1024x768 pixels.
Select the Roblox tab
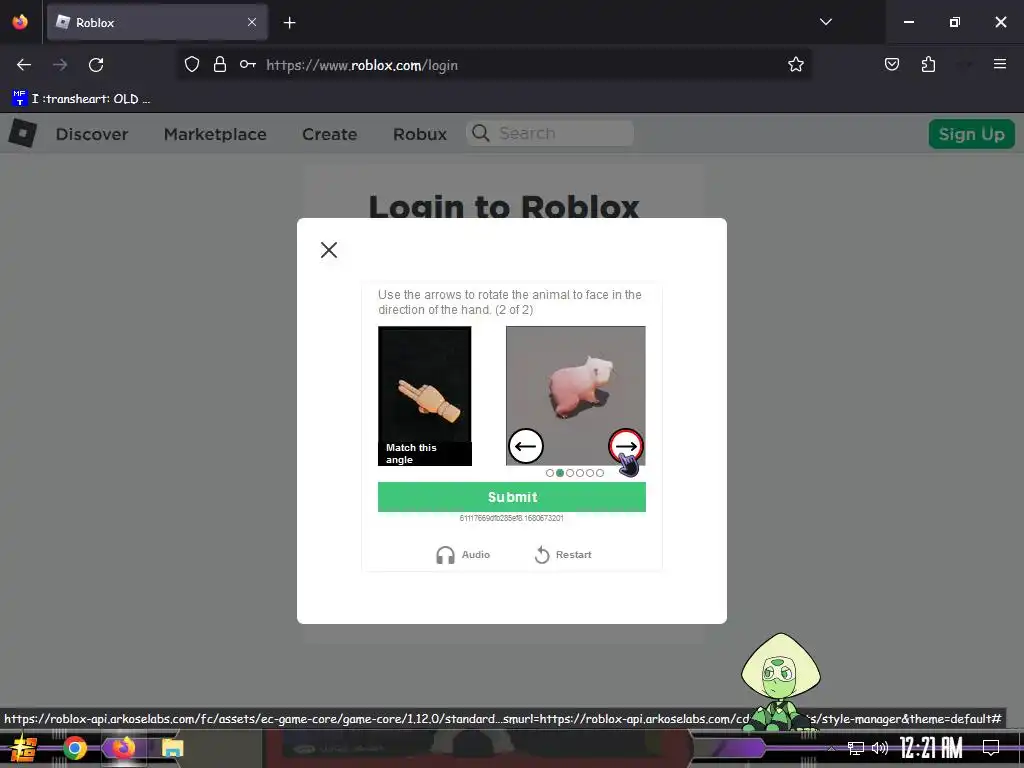click(x=157, y=22)
